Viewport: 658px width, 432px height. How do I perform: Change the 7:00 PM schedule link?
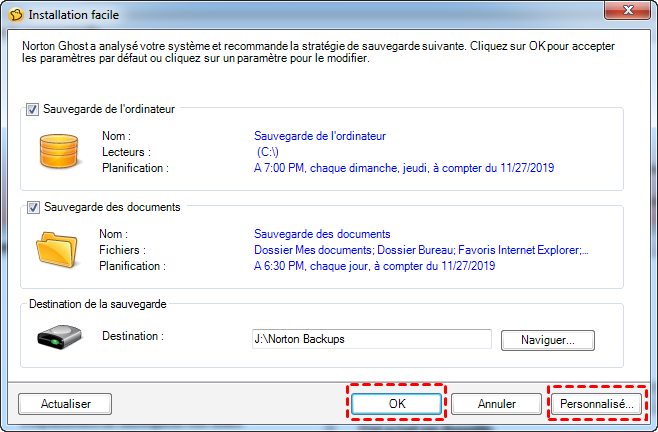(x=404, y=168)
